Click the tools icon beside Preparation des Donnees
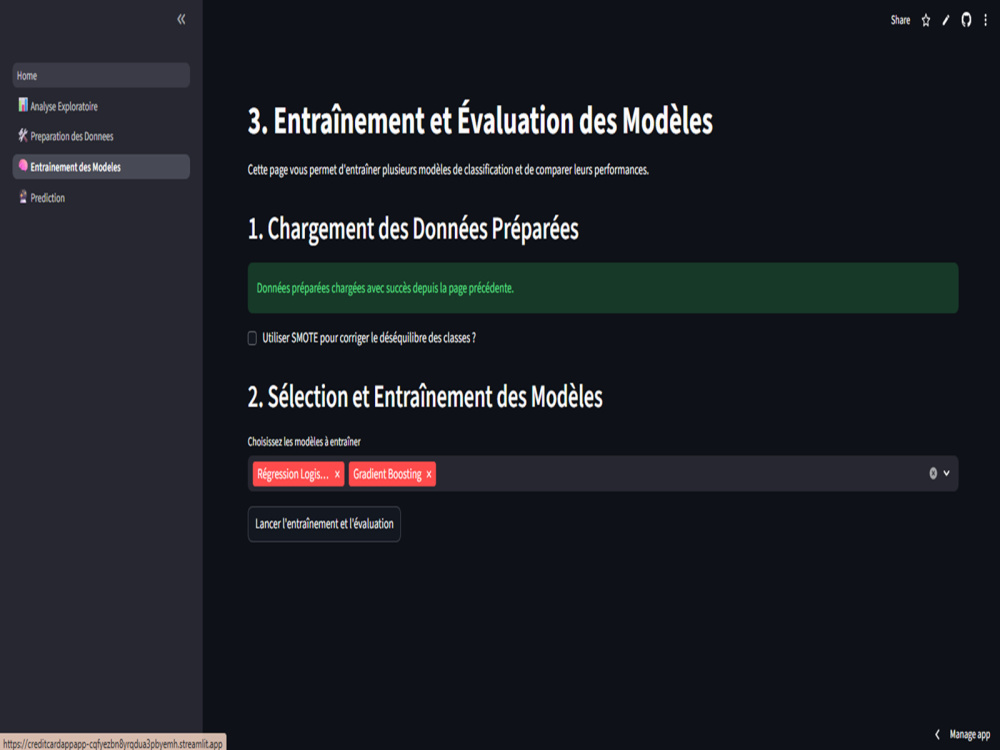 [x=23, y=135]
